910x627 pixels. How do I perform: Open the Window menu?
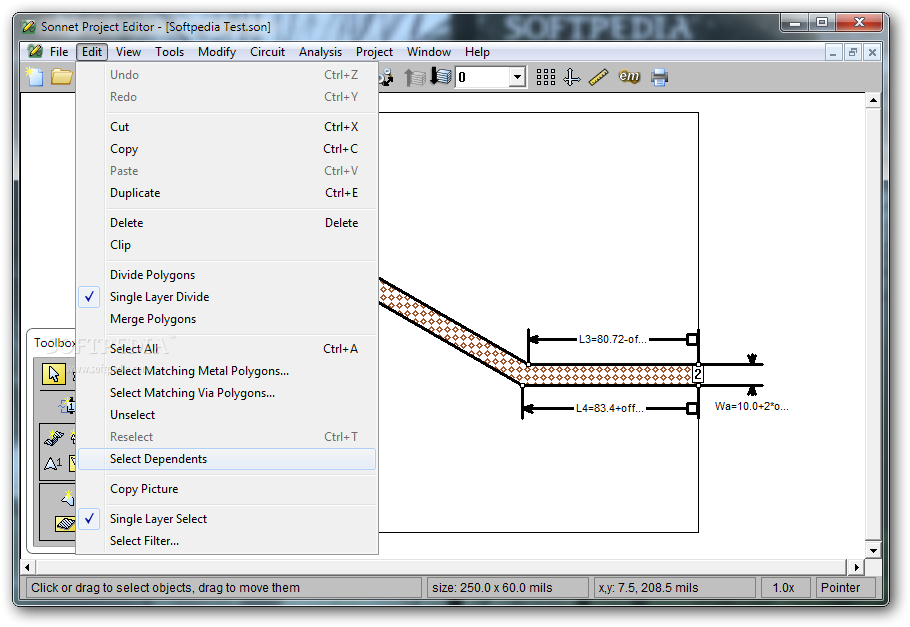[429, 52]
